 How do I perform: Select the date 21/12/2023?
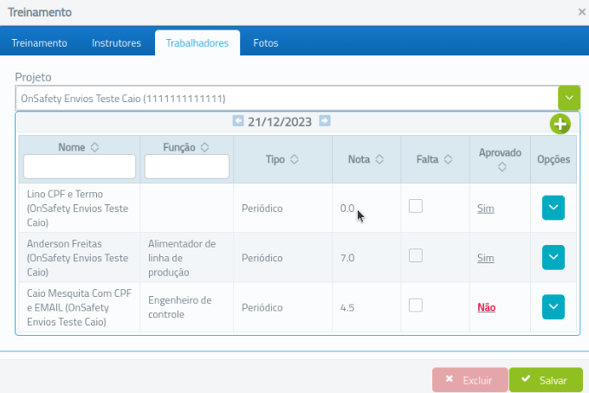tap(280, 122)
